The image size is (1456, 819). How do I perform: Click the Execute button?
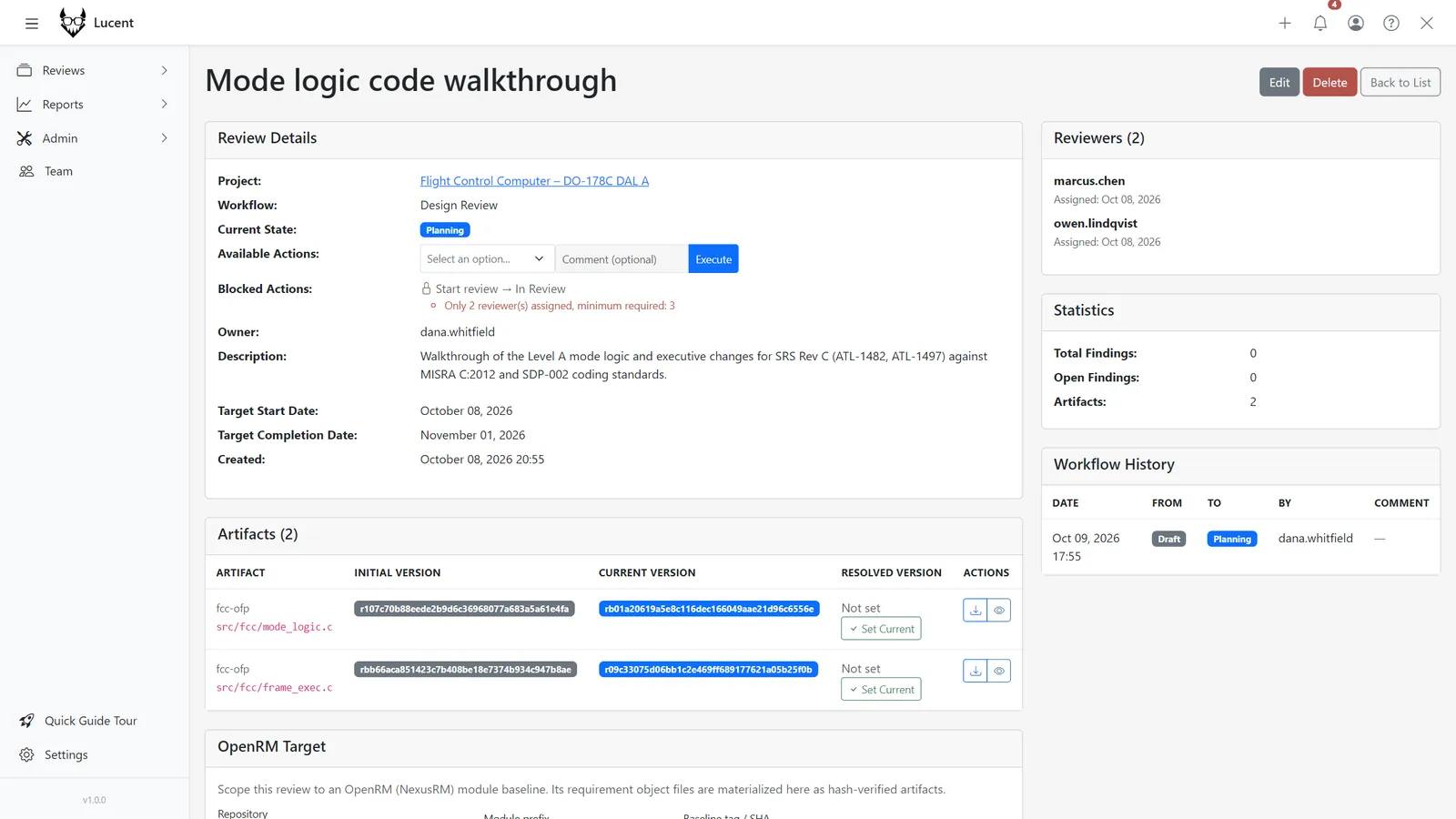(x=713, y=259)
